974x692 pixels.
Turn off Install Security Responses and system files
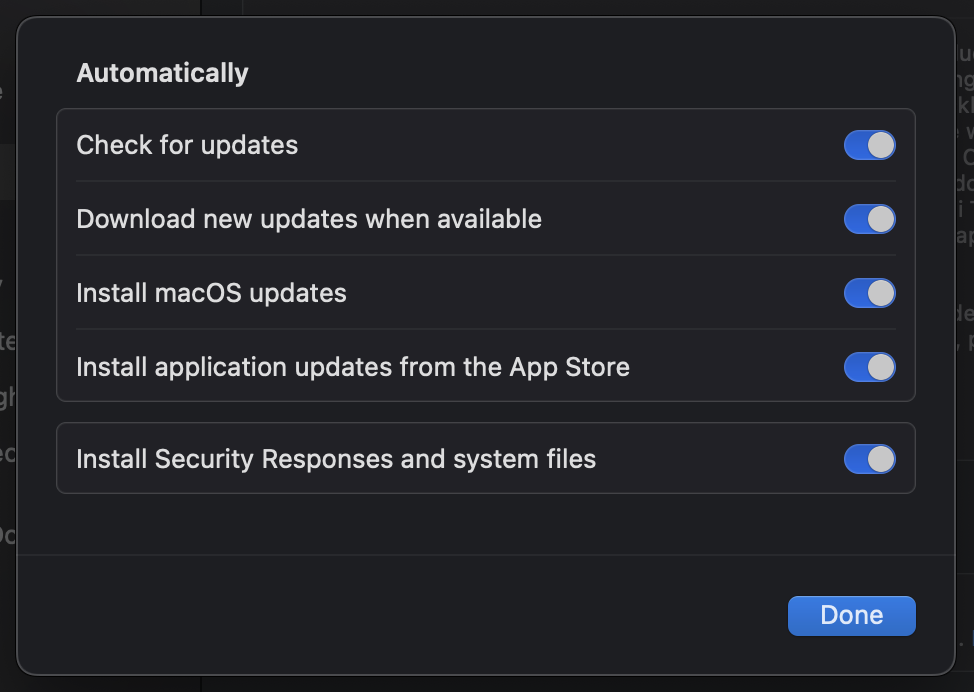coord(868,459)
